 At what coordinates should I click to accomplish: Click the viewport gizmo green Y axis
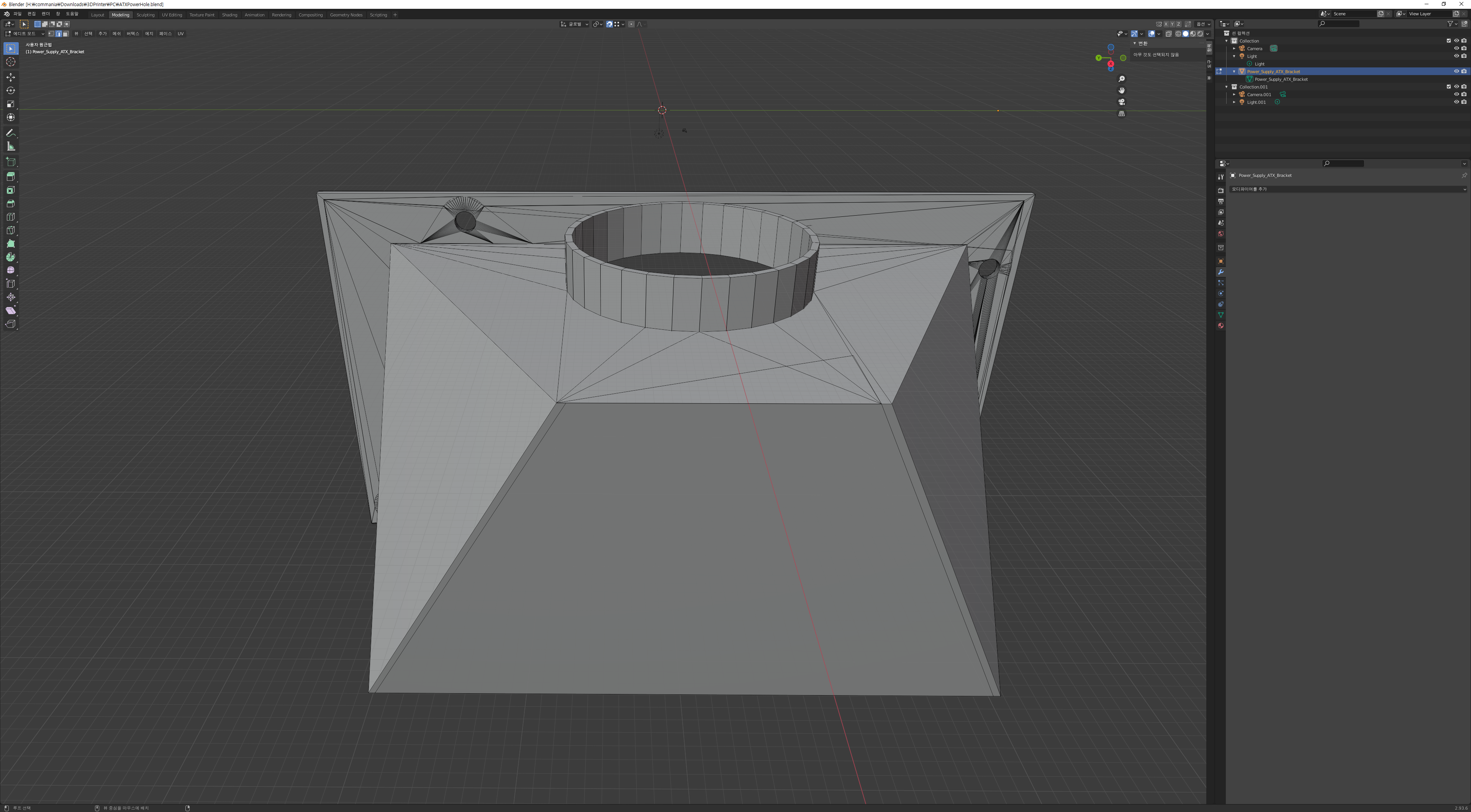pyautogui.click(x=1098, y=58)
